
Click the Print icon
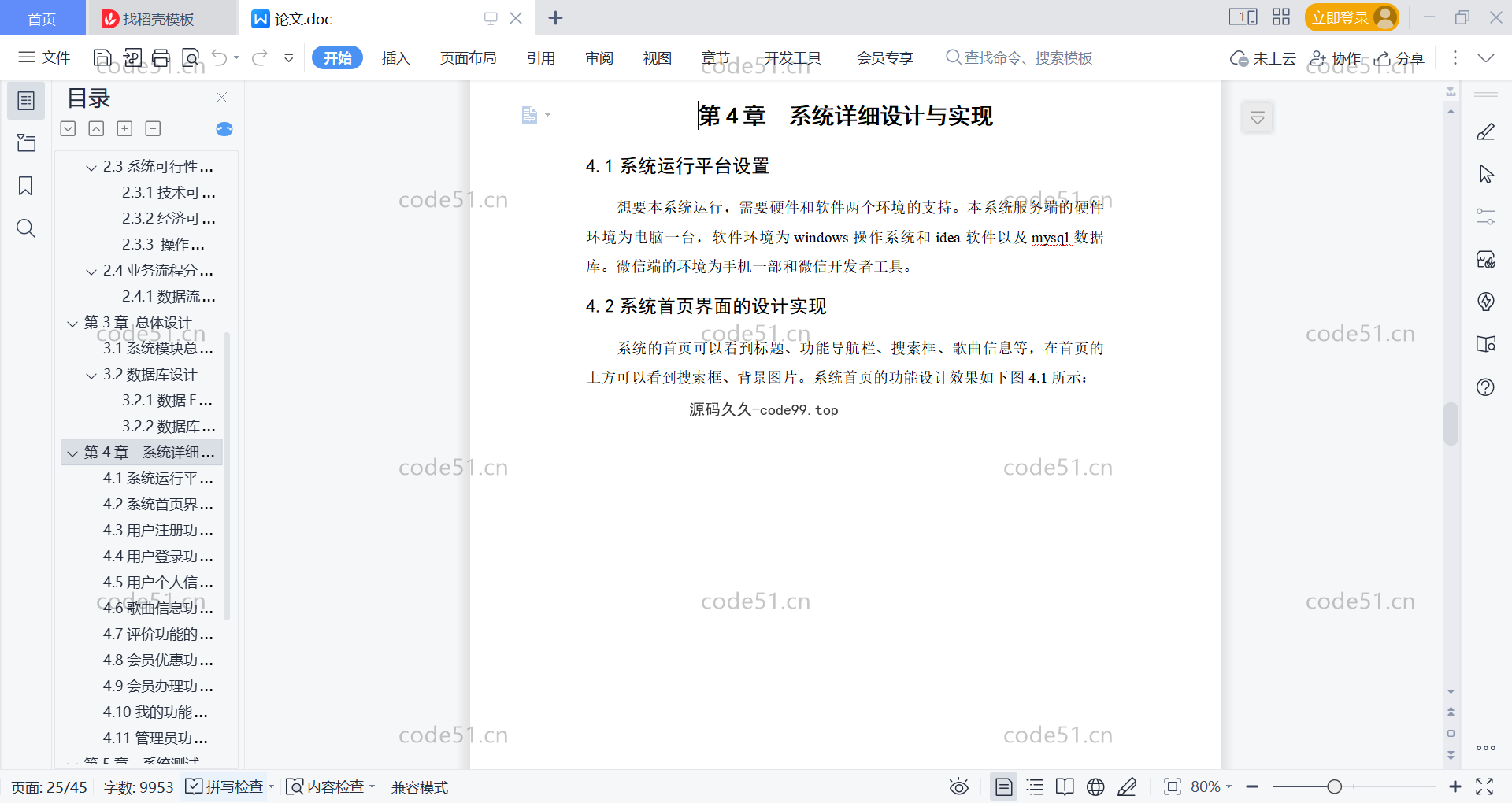161,57
